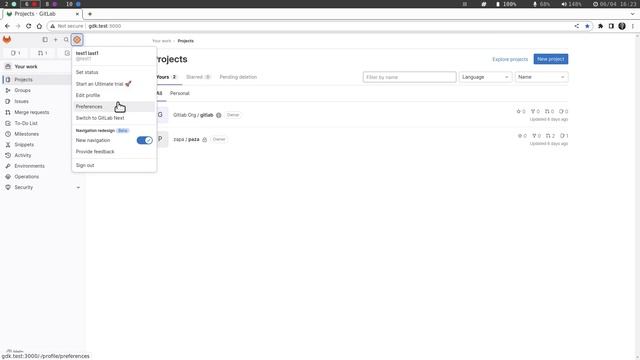Click the Snippets scissors icon

[x=8, y=144]
